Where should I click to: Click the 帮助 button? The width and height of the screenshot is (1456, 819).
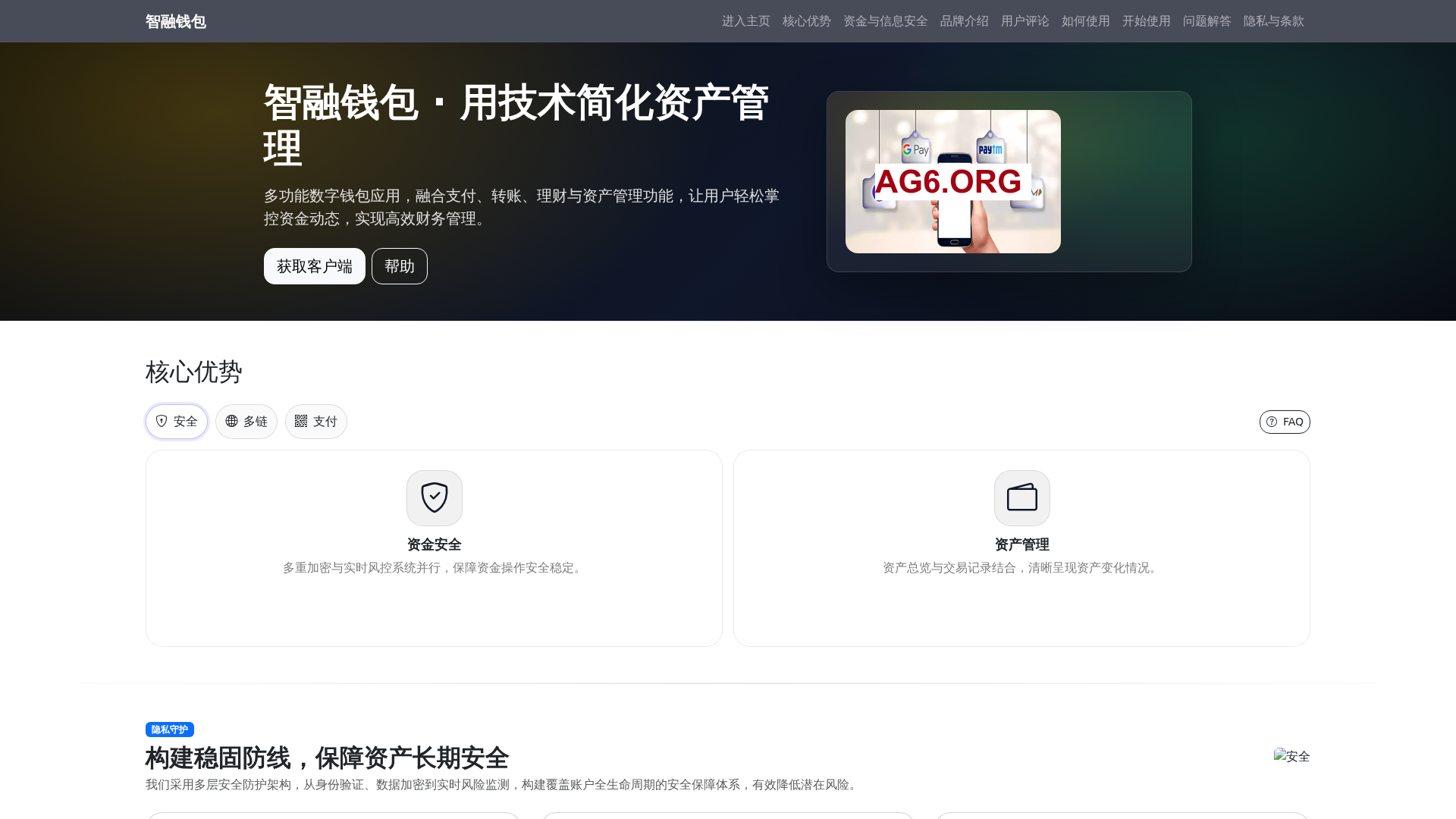[399, 266]
